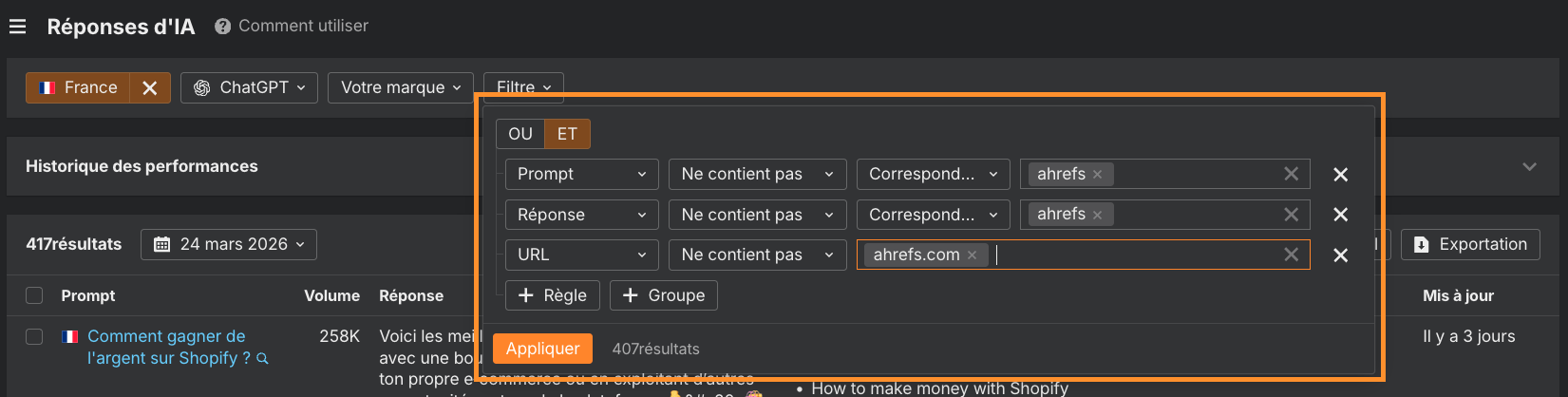This screenshot has width=1568, height=397.
Task: Click search icon beside Shopify prompt
Action: [x=263, y=359]
